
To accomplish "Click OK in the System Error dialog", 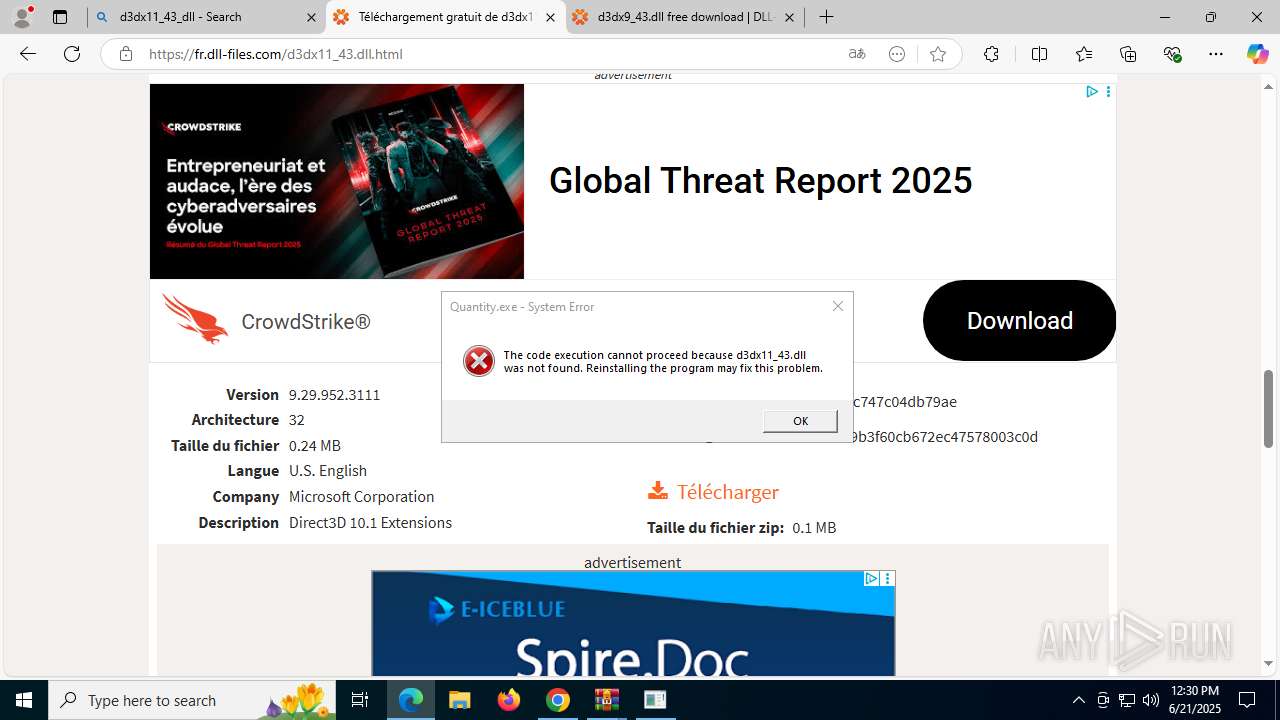I will pos(800,421).
